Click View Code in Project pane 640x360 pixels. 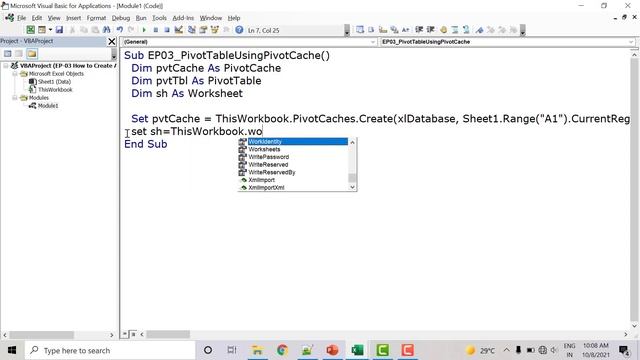(7, 53)
